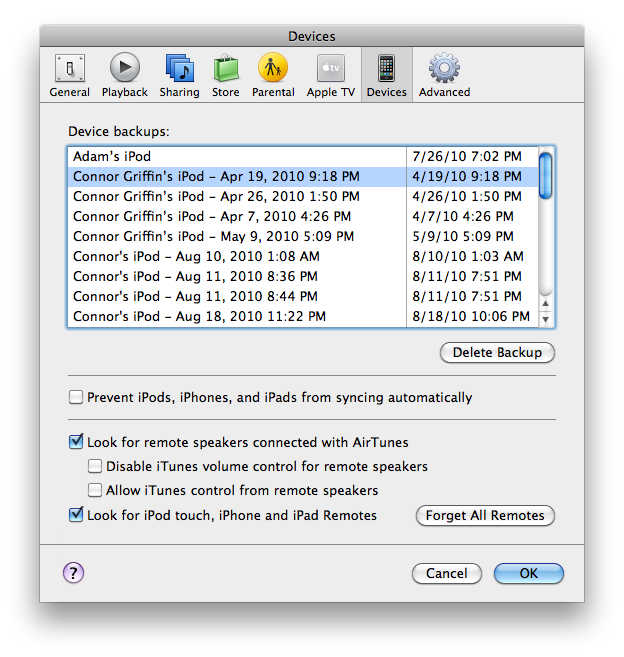
Task: Switch to Sharing preferences
Action: [x=179, y=75]
